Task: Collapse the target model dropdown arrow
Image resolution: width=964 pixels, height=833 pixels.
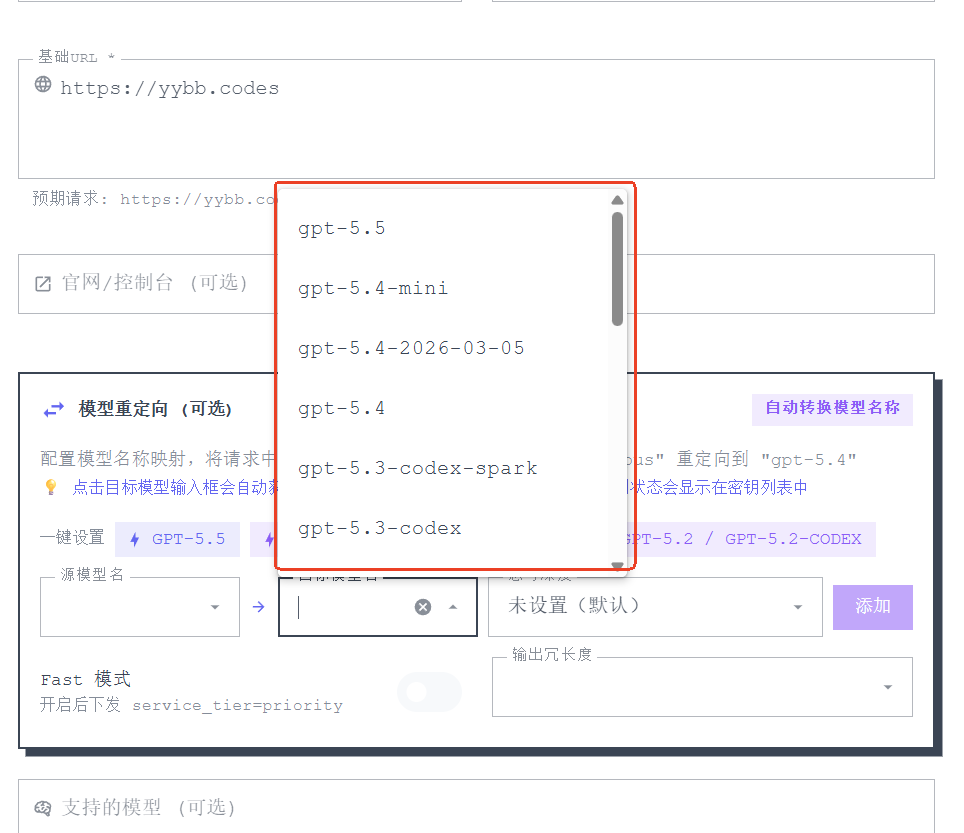Action: pos(453,607)
